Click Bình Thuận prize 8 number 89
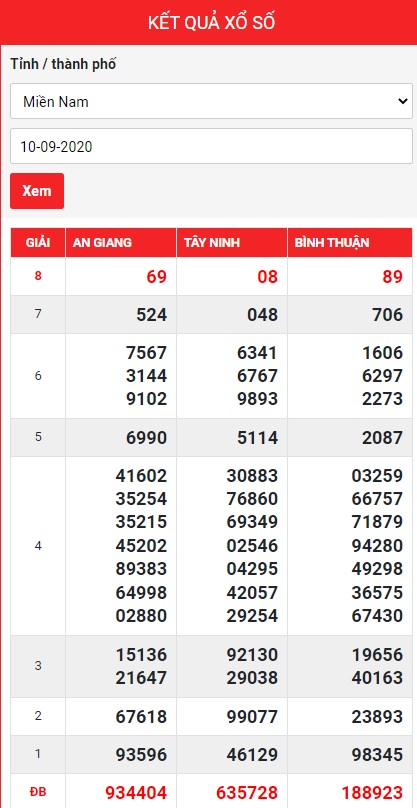 pyautogui.click(x=392, y=277)
